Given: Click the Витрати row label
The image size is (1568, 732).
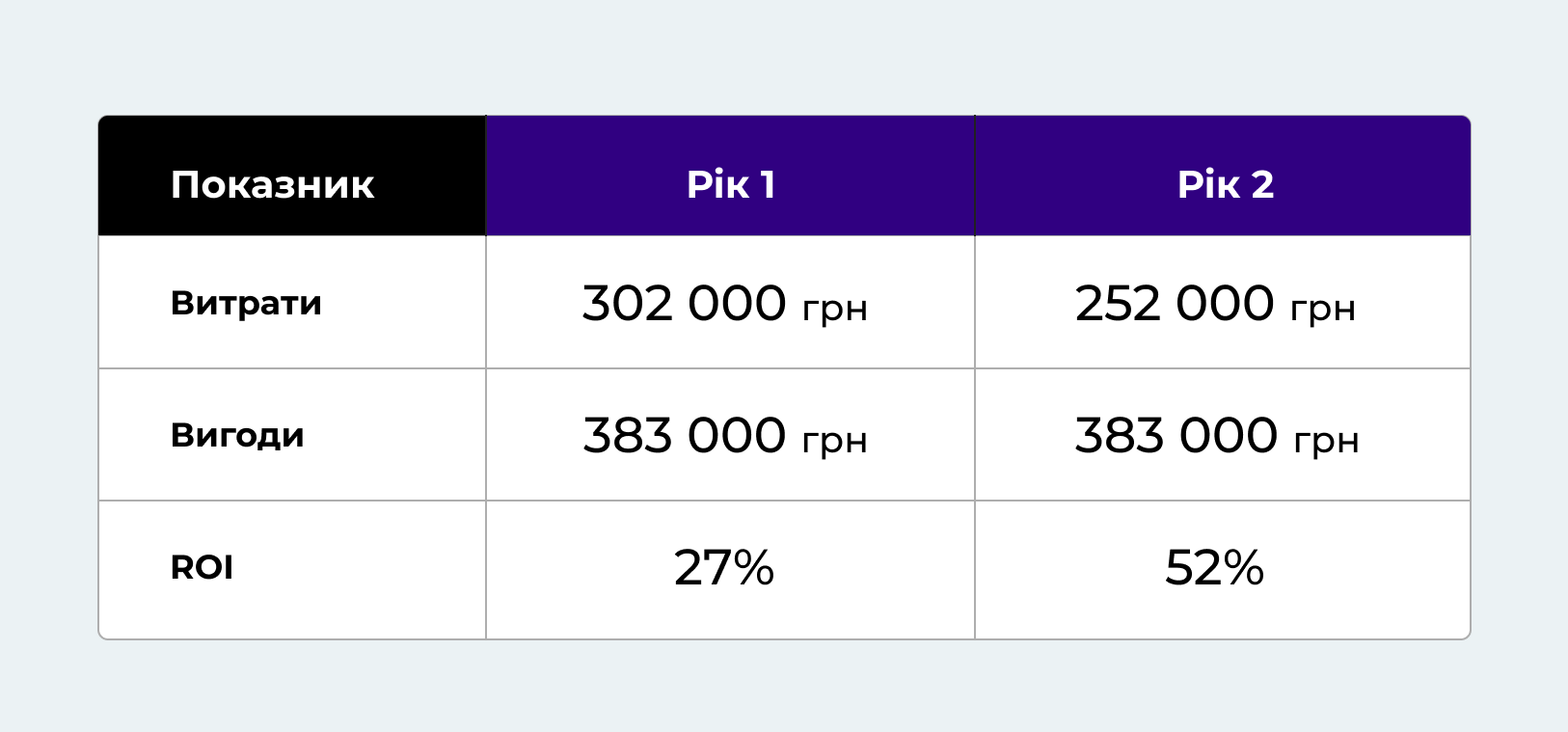Looking at the screenshot, I should [246, 303].
